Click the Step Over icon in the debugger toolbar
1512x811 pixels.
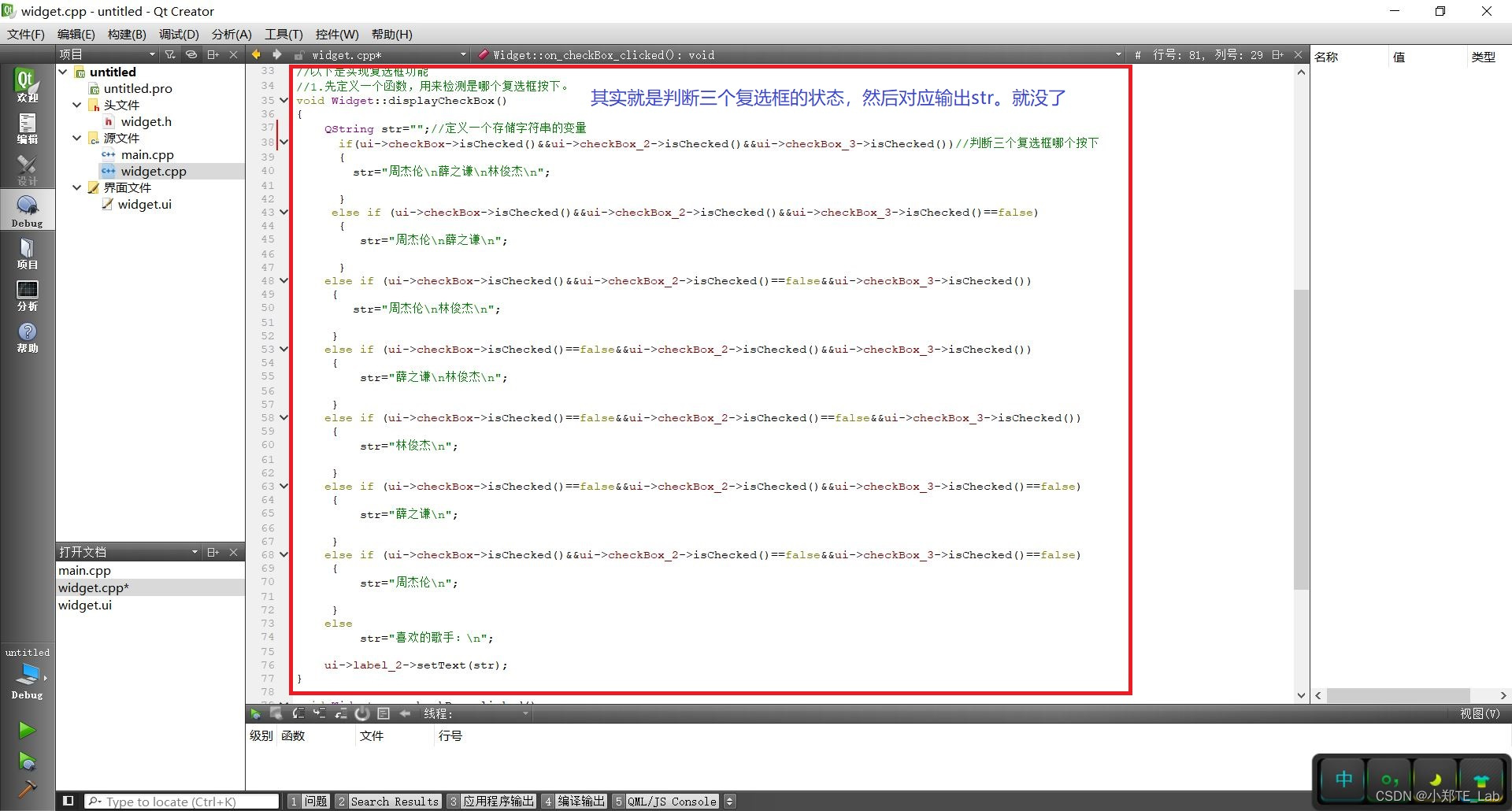[x=299, y=713]
